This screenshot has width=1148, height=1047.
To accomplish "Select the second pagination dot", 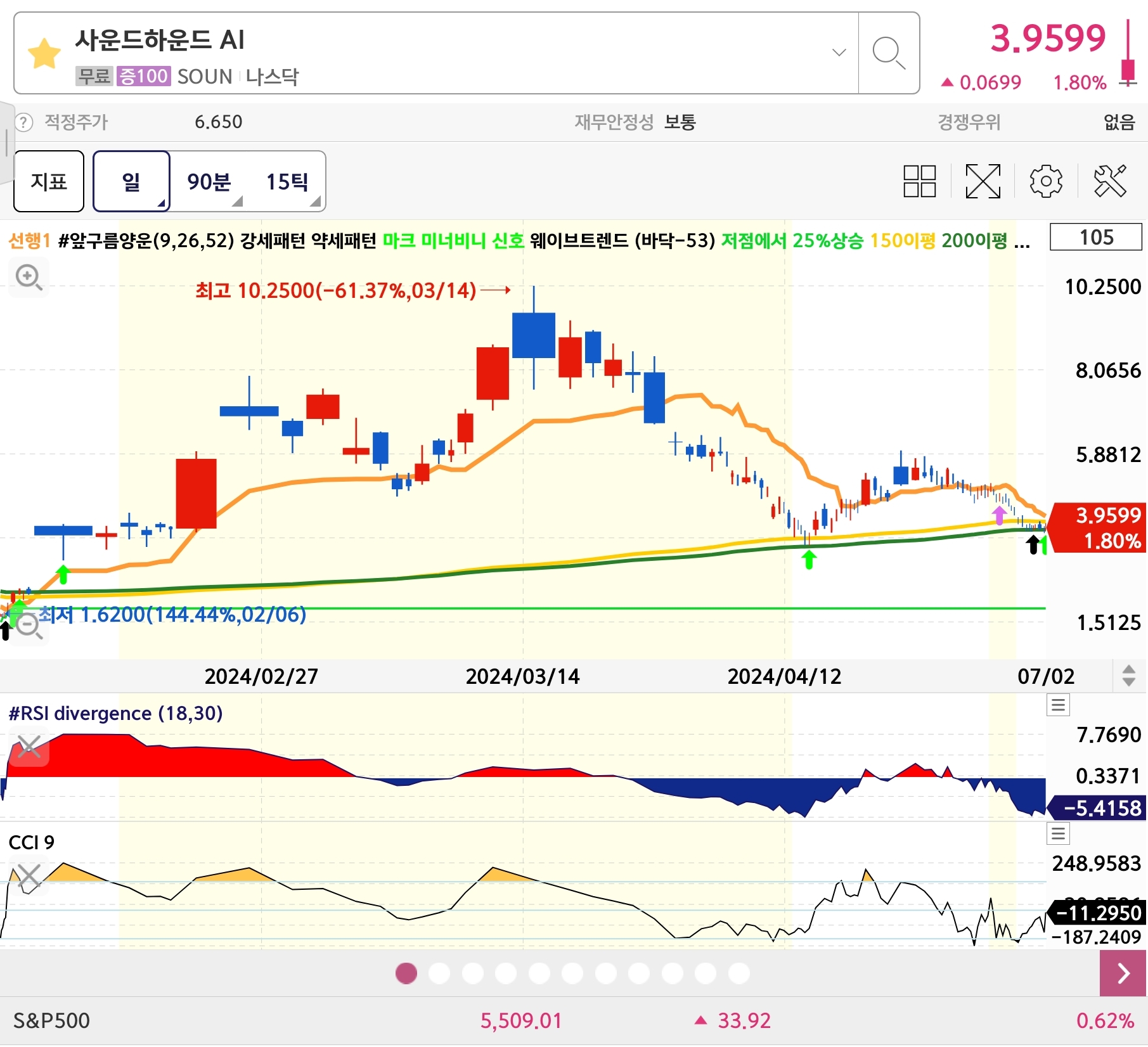I will pos(439,973).
